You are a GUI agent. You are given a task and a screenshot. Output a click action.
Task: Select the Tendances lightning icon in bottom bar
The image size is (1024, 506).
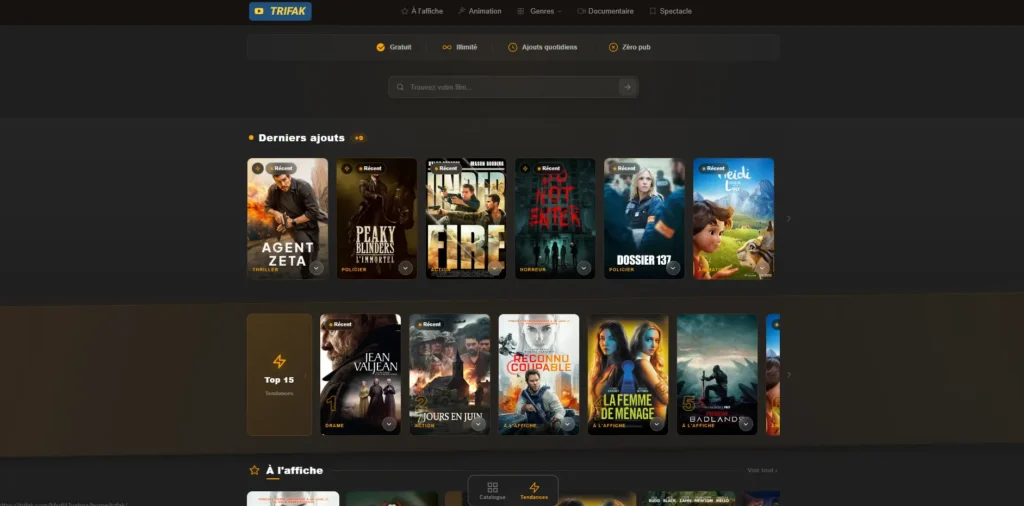(x=534, y=490)
